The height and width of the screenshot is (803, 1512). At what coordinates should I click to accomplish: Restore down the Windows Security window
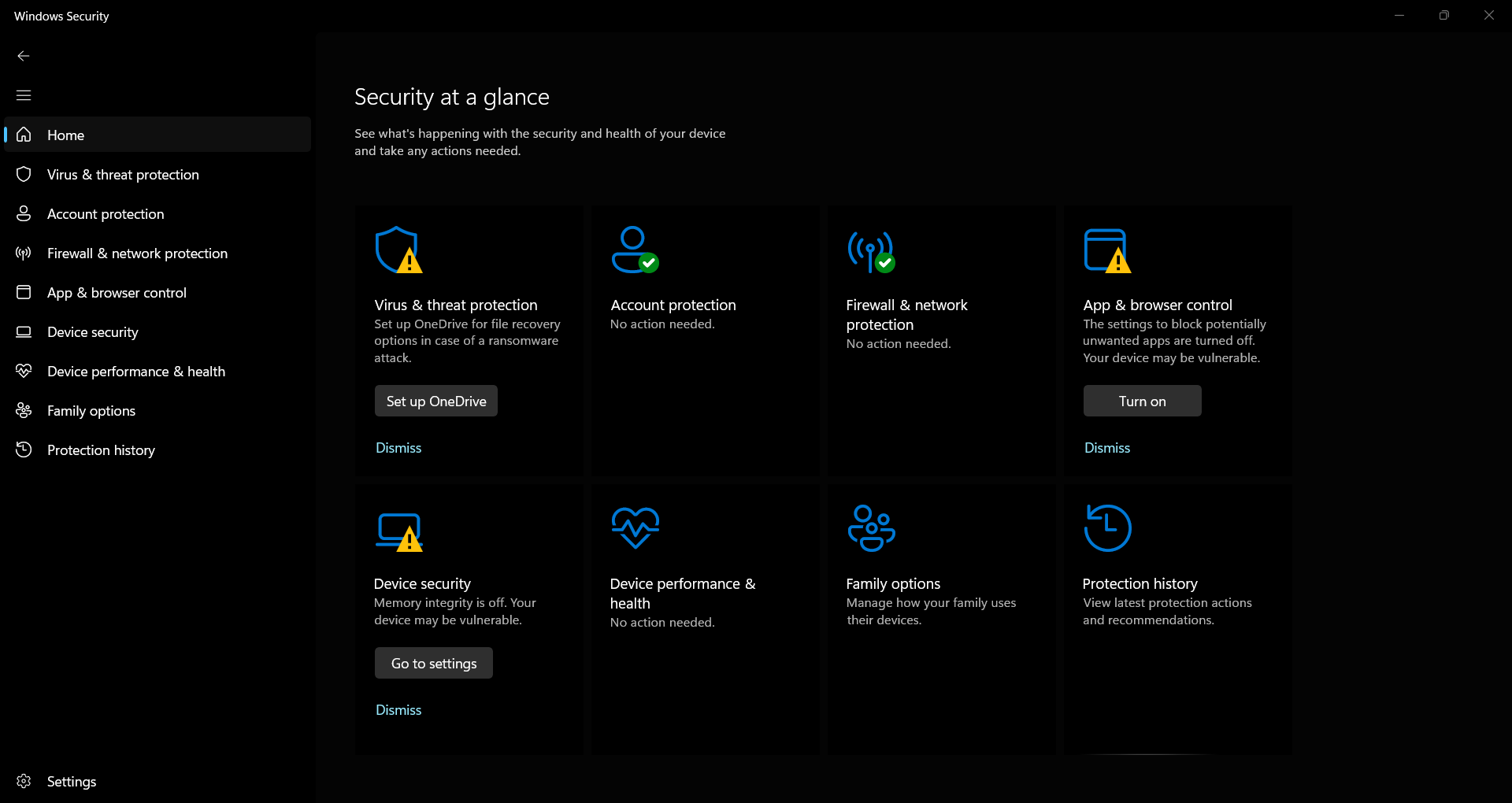tap(1443, 15)
